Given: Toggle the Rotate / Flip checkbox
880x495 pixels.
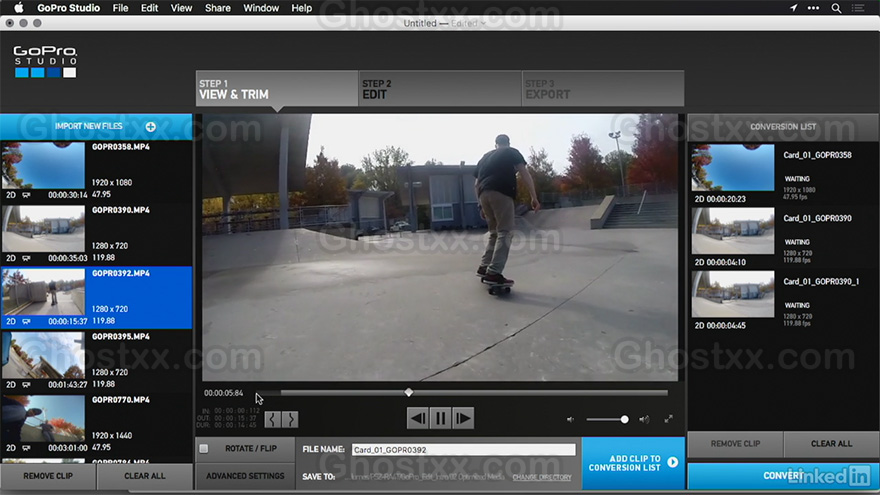Looking at the screenshot, I should point(204,448).
